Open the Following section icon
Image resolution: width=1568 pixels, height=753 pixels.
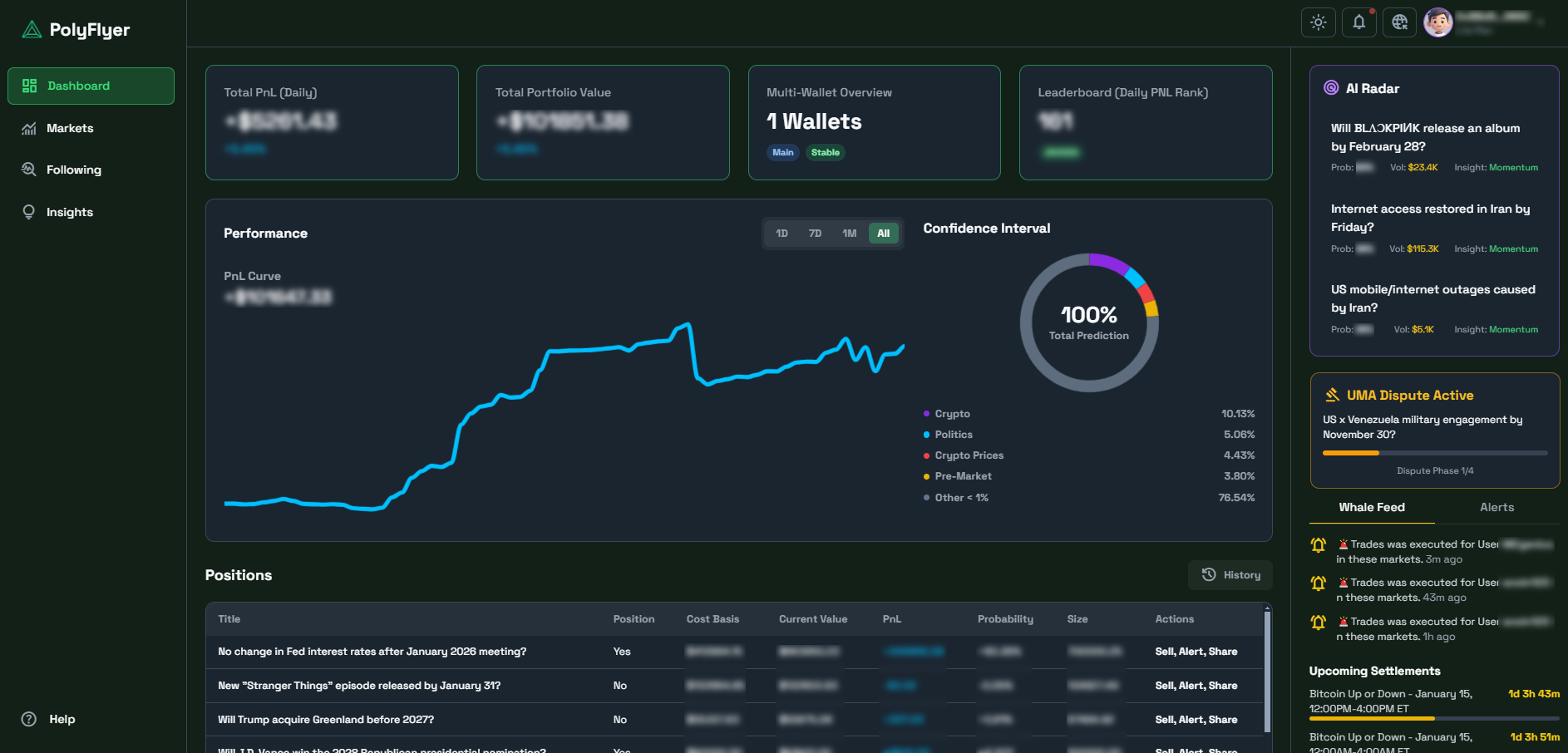click(28, 170)
